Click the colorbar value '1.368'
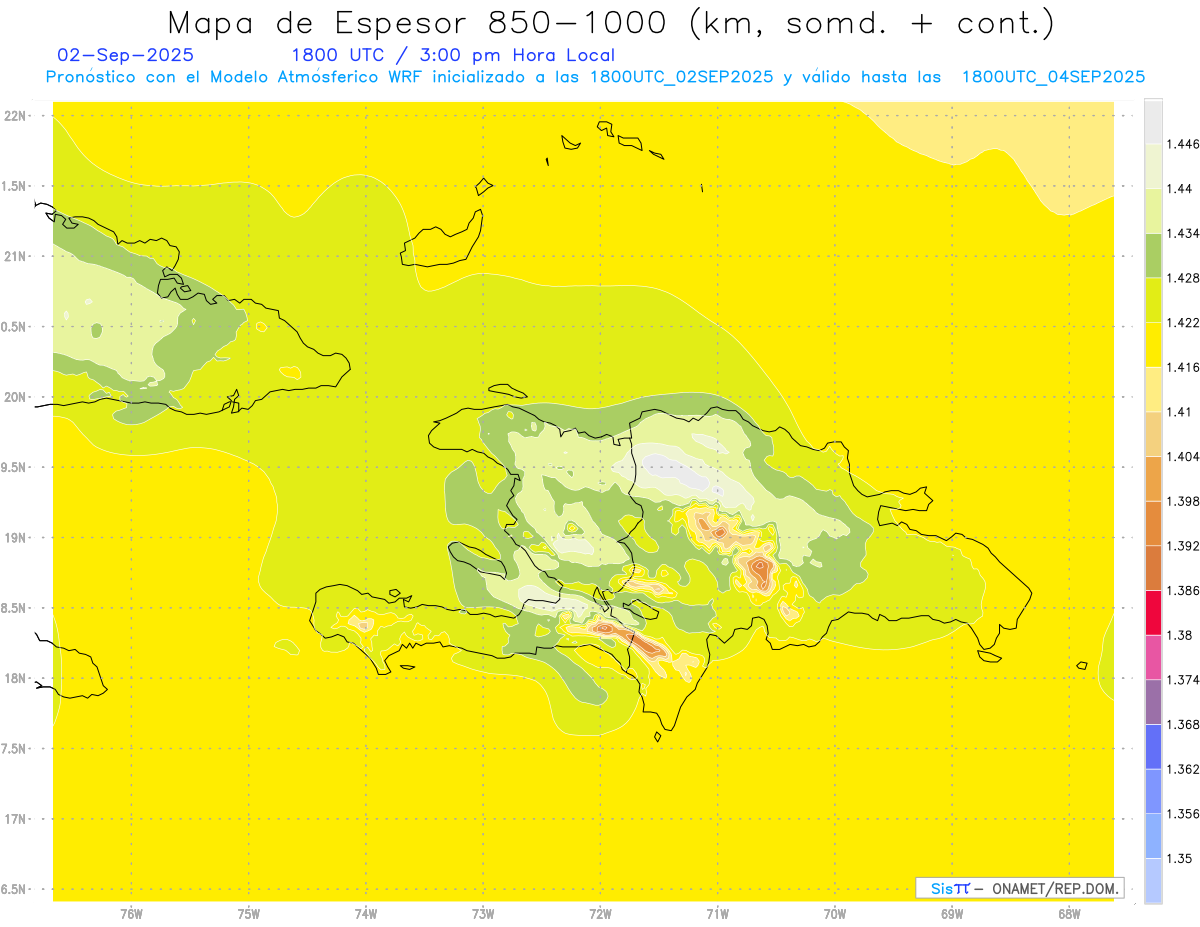 [1182, 724]
